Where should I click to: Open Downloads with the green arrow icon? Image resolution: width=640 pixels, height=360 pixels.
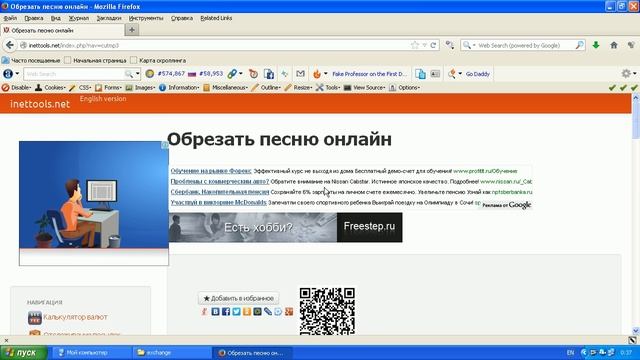(596, 45)
